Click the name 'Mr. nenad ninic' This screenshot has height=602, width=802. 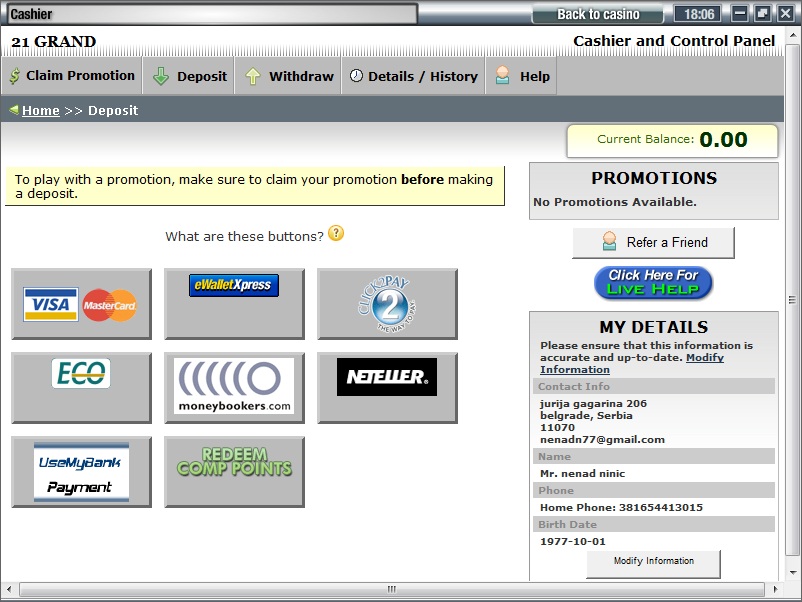tap(583, 474)
